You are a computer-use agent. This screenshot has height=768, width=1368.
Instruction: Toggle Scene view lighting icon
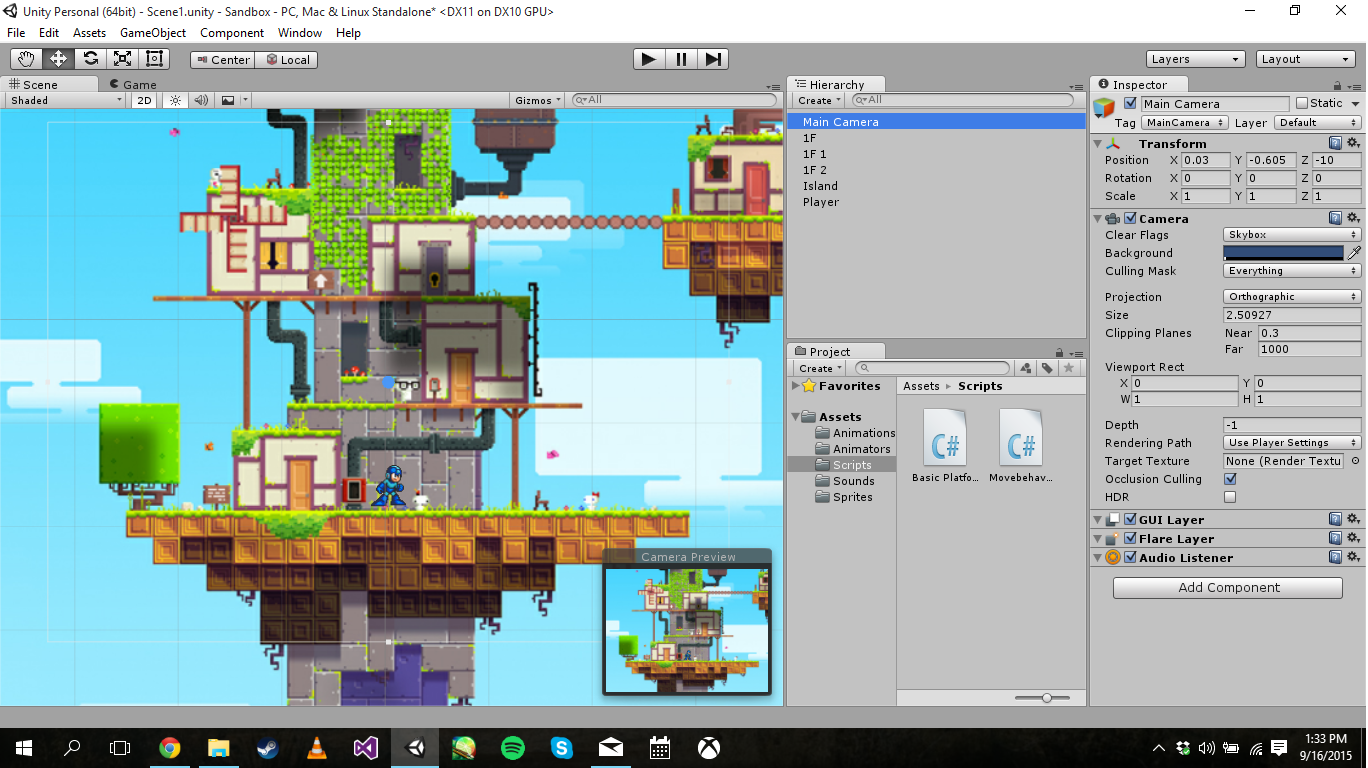point(175,100)
